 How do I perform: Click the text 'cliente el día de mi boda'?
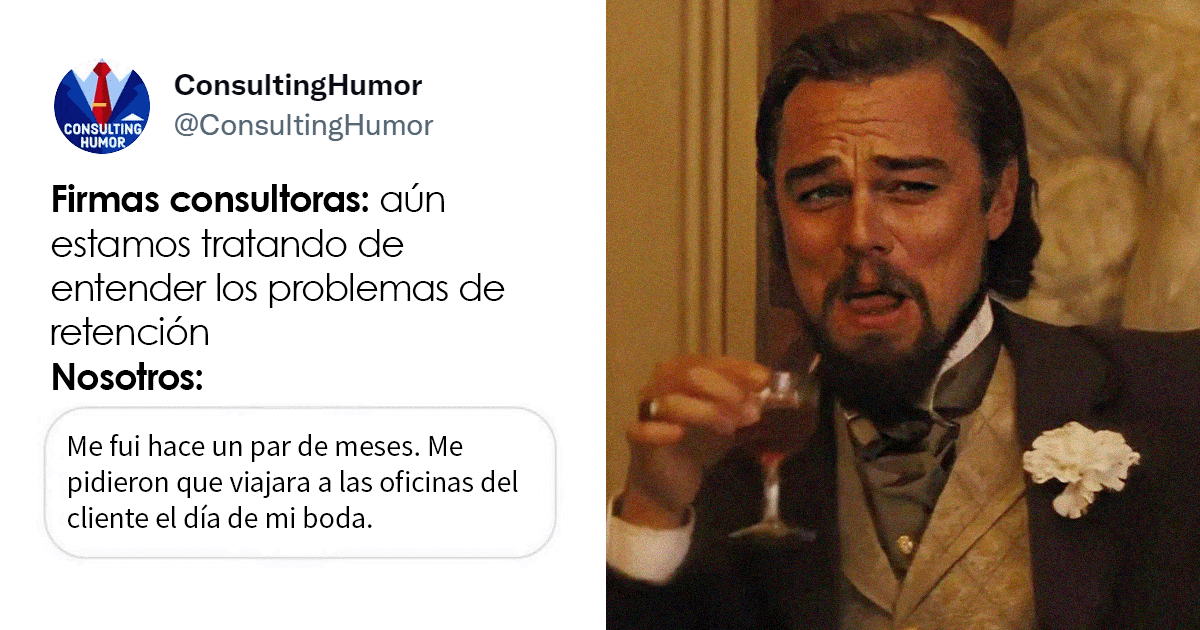point(219,520)
